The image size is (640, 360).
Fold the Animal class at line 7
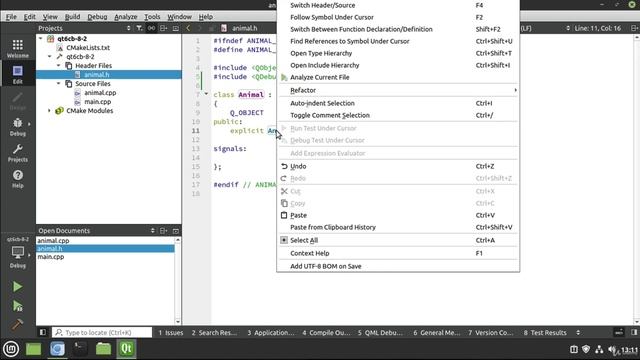(x=206, y=94)
